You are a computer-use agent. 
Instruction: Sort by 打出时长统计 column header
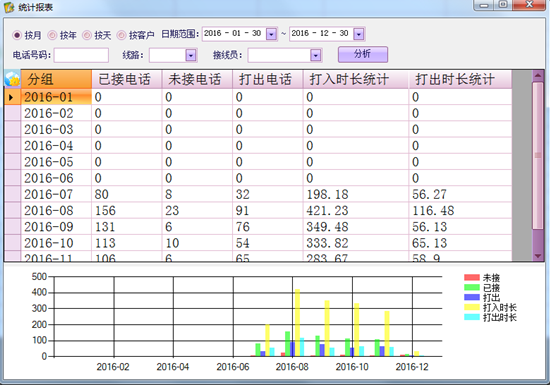[x=460, y=79]
